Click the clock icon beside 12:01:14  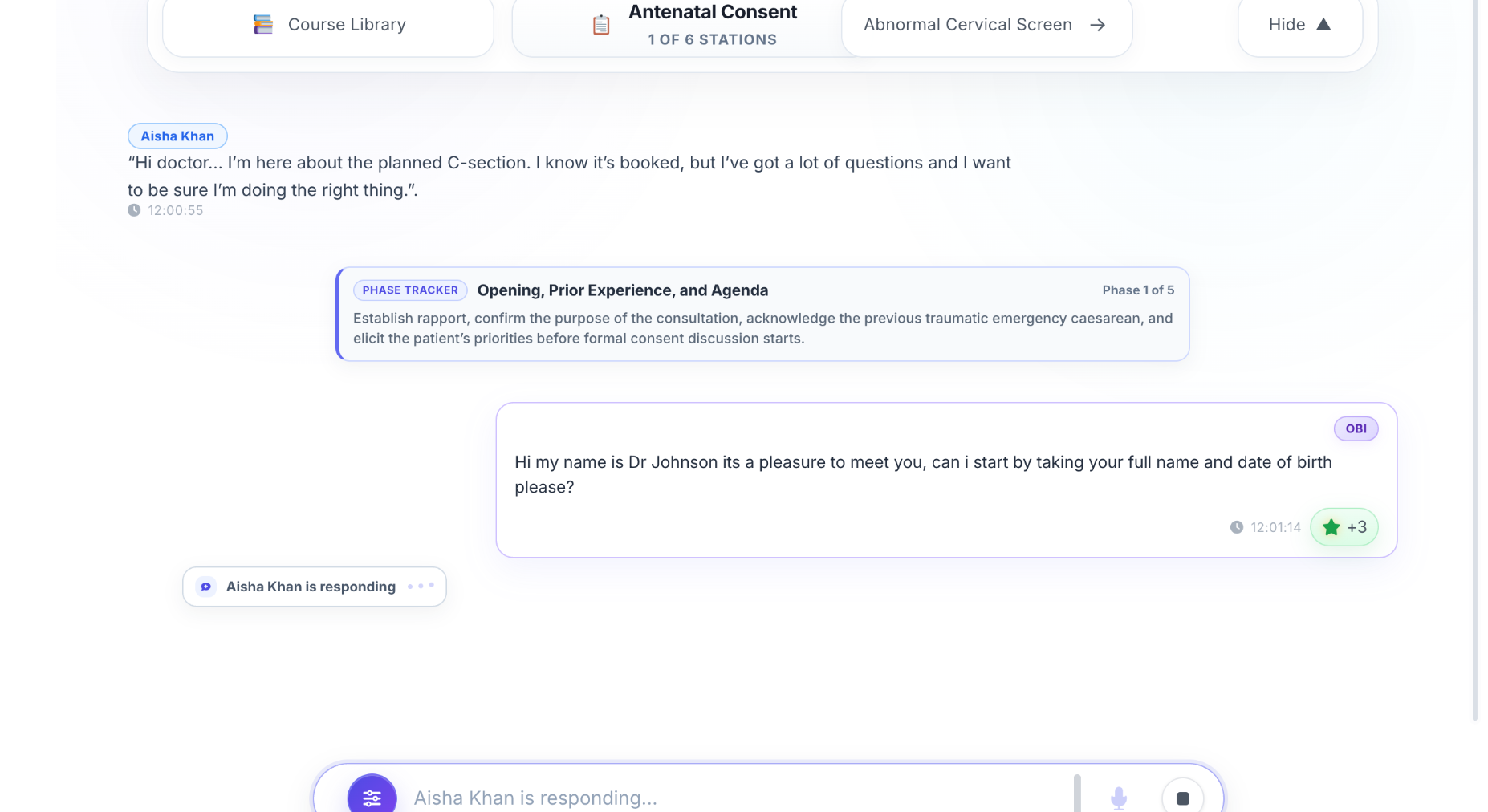(1237, 527)
